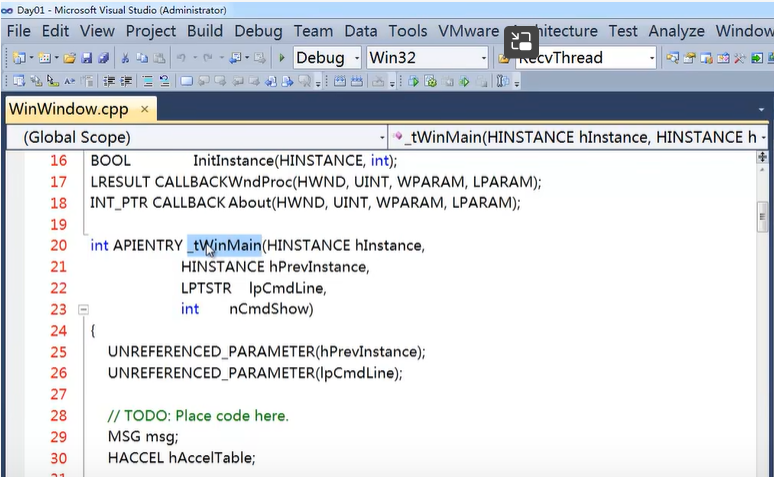Screen dimensions: 774x477
Task: Click the Find in Files folder icon
Action: click(503, 59)
